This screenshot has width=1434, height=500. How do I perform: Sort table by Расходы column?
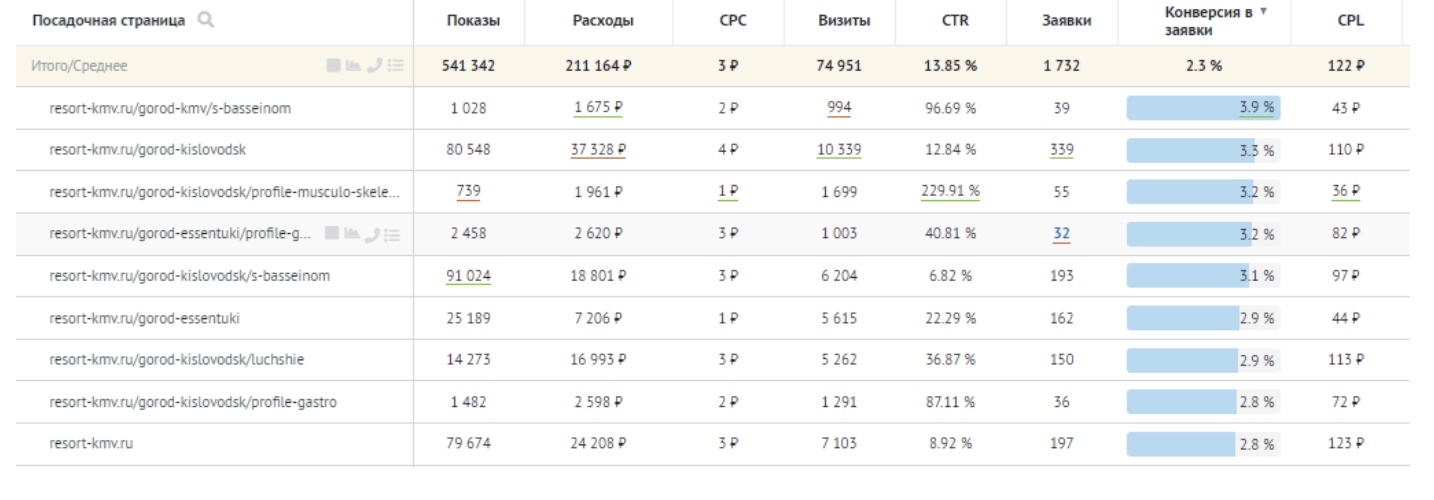coord(603,21)
